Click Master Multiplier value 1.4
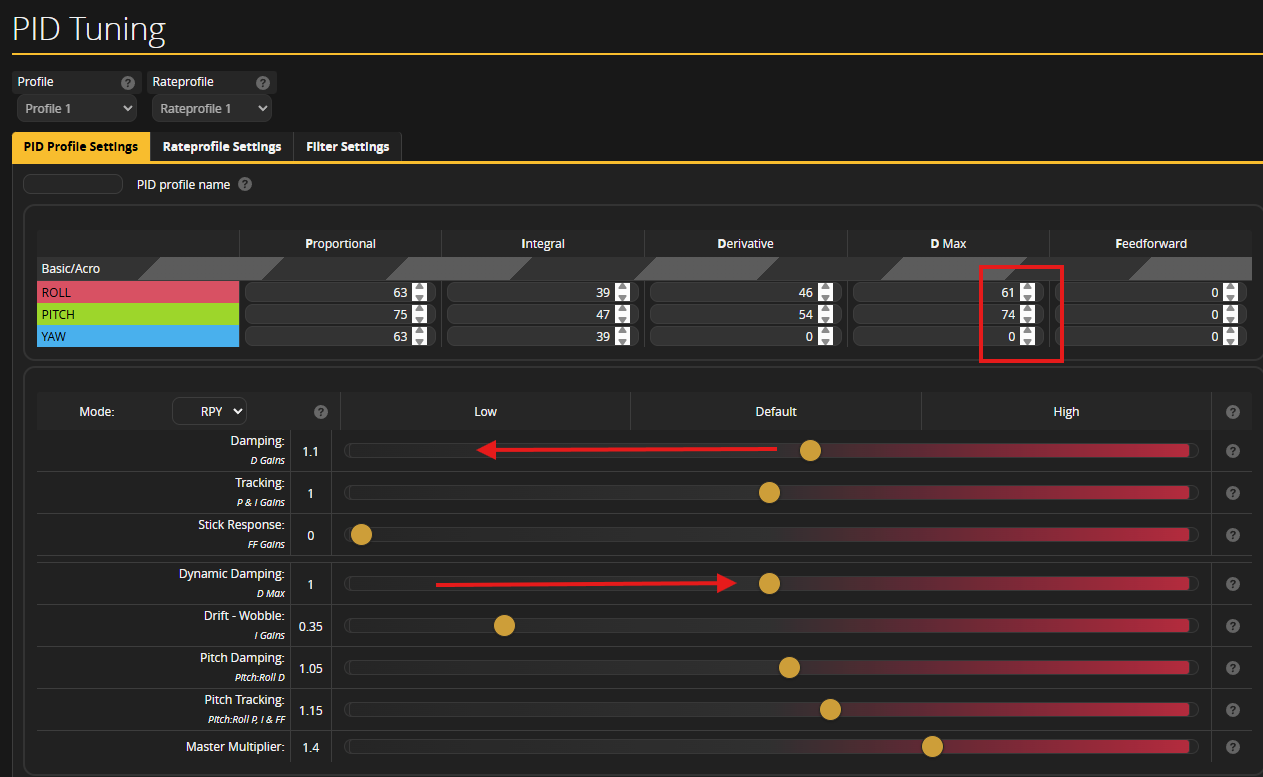The image size is (1263, 777). pyautogui.click(x=310, y=747)
